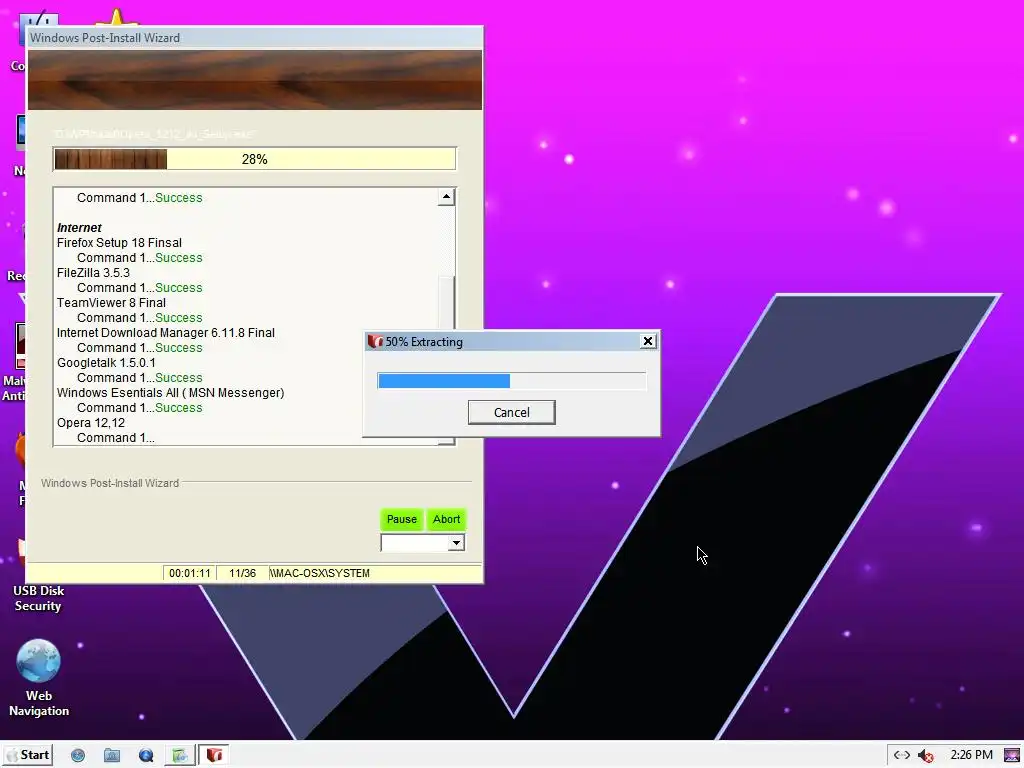Click Success under Internet Download Manager

point(179,347)
